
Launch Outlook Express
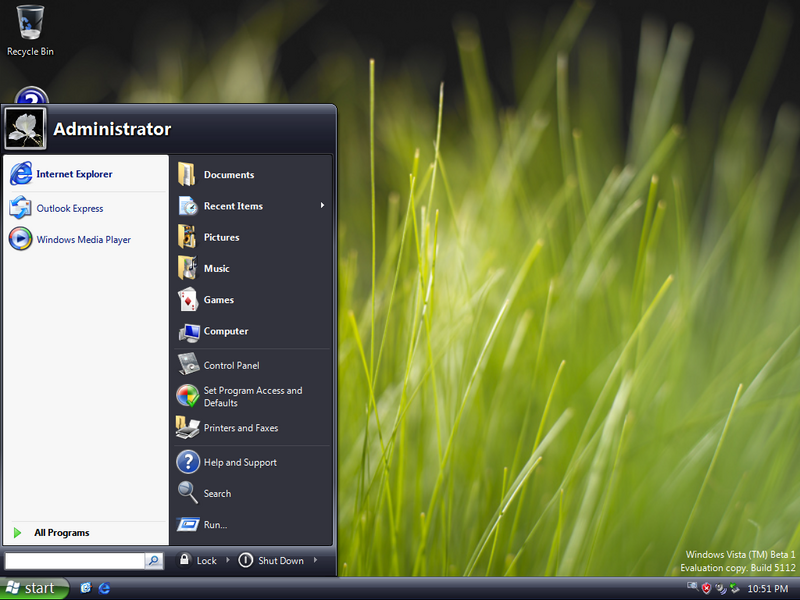click(x=68, y=209)
